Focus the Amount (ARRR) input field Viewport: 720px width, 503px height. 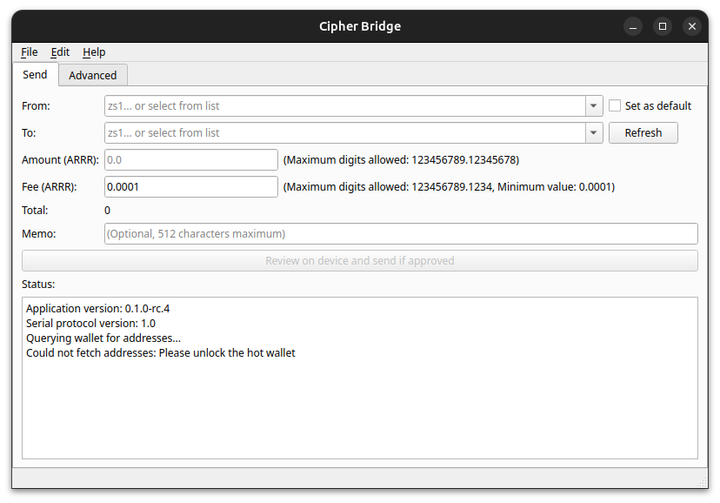(x=190, y=160)
